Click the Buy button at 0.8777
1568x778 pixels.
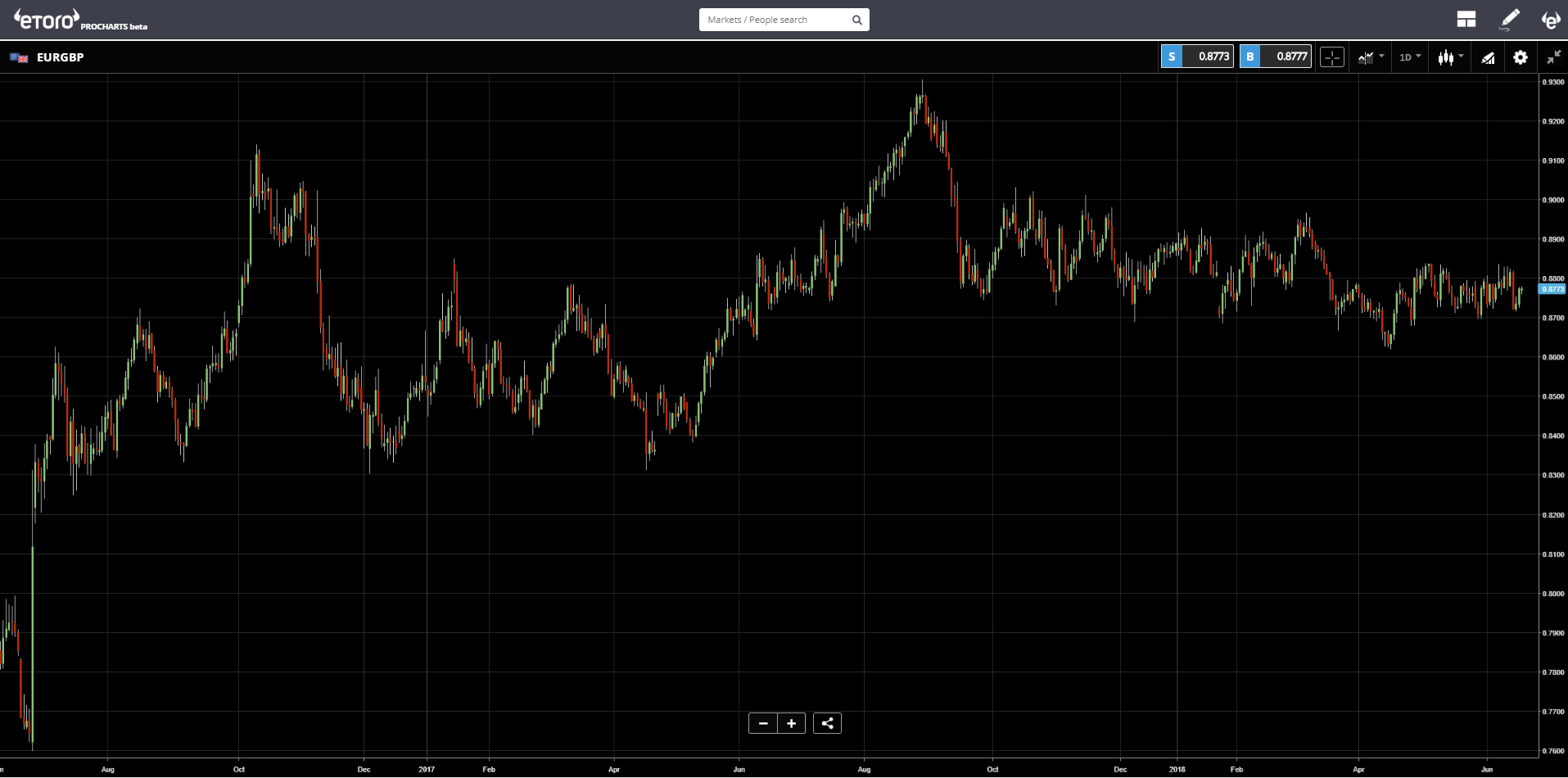[1276, 57]
